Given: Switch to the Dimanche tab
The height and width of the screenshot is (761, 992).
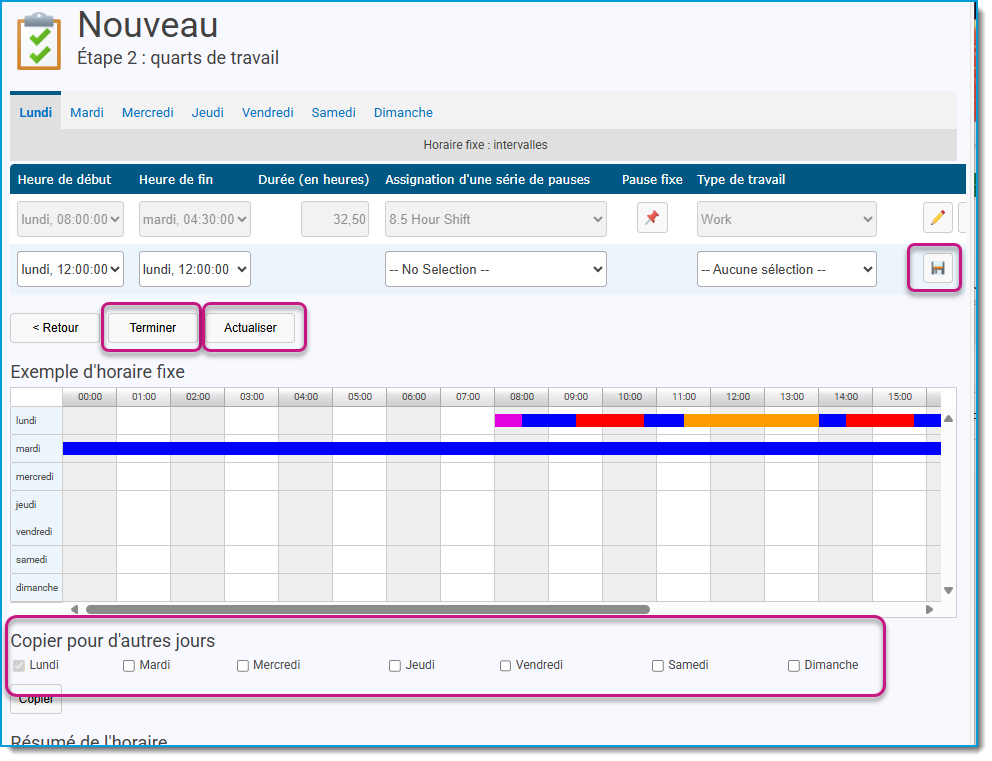Looking at the screenshot, I should tap(403, 112).
